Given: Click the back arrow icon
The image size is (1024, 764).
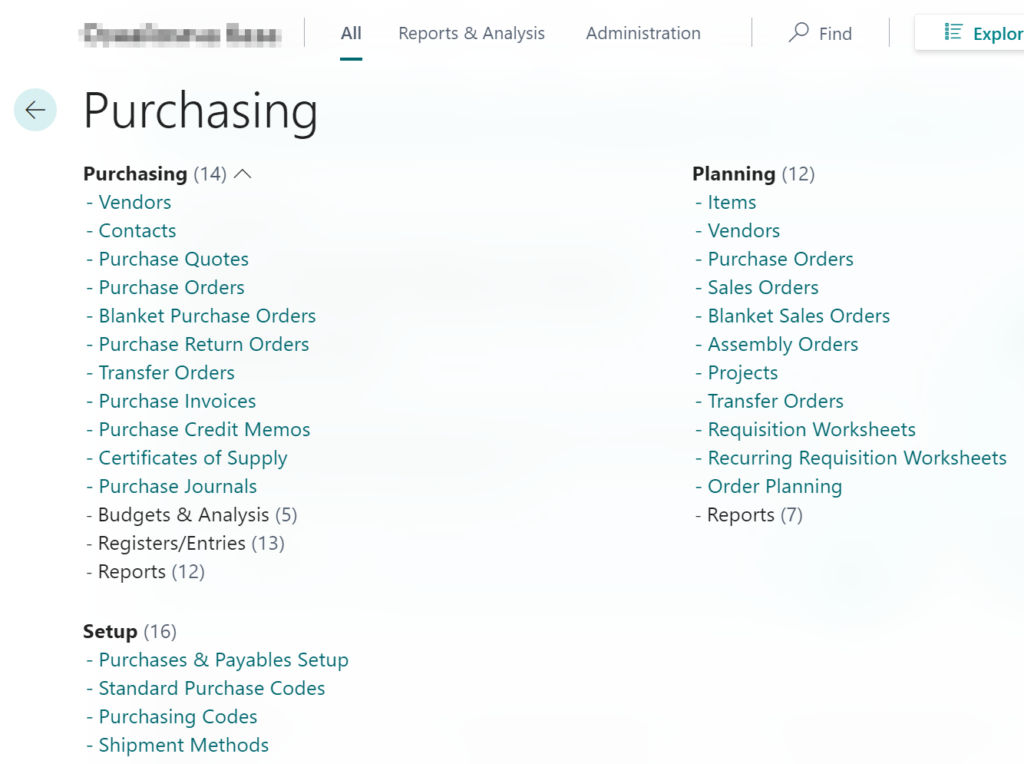Looking at the screenshot, I should click(35, 110).
